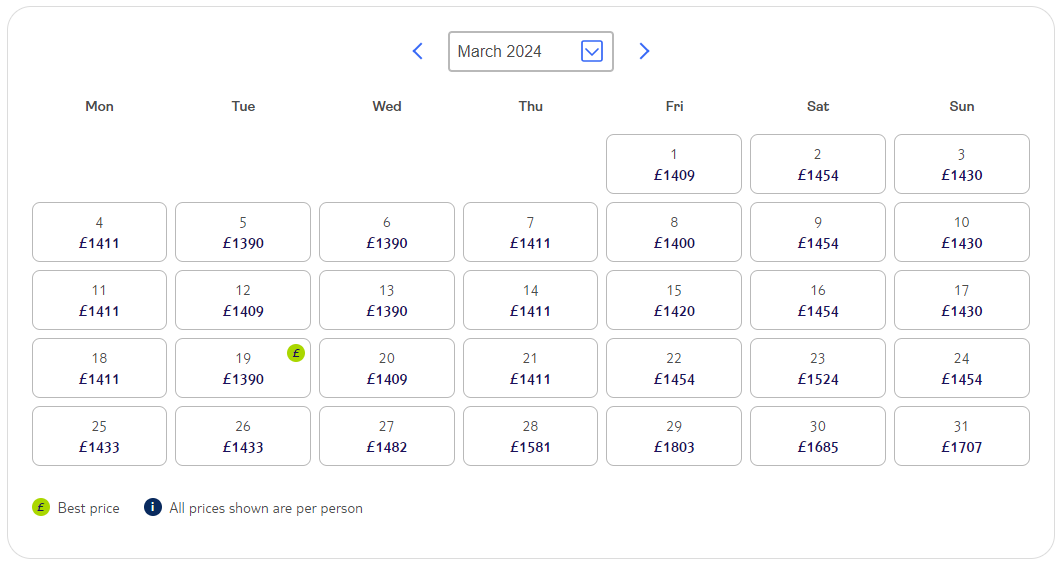
Task: Select March 13 priced £1390
Action: pyautogui.click(x=387, y=300)
